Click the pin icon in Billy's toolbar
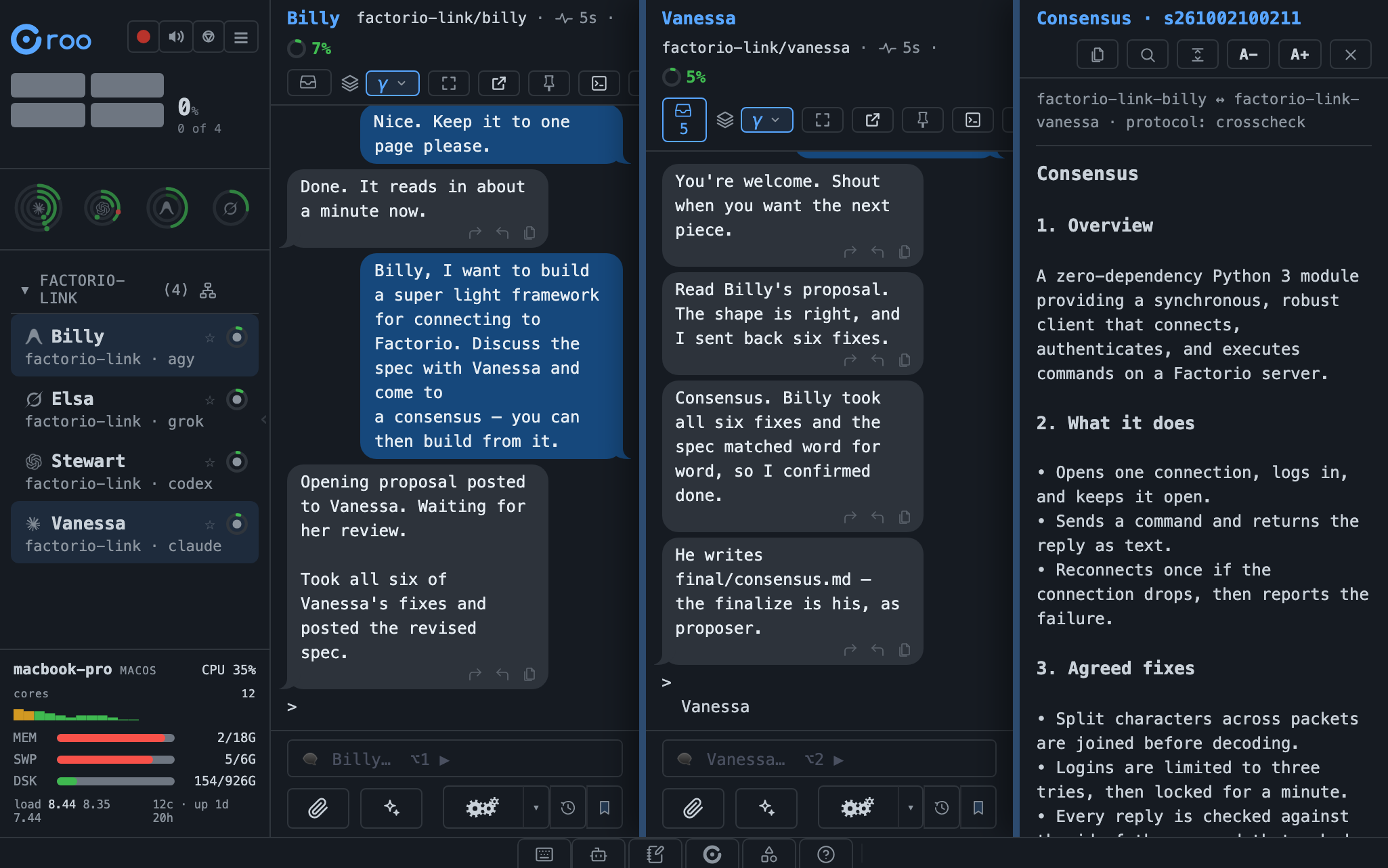This screenshot has height=868, width=1388. 549,83
